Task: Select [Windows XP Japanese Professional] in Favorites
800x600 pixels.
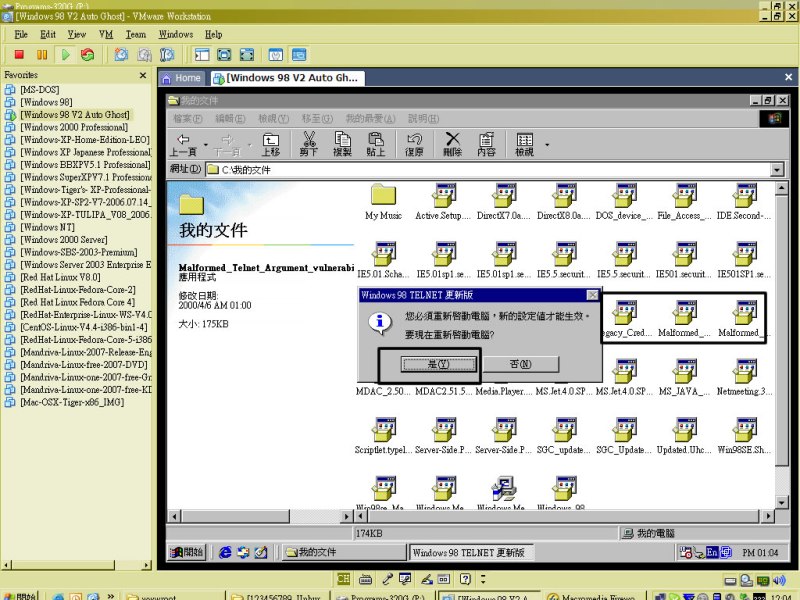Action: coord(85,152)
